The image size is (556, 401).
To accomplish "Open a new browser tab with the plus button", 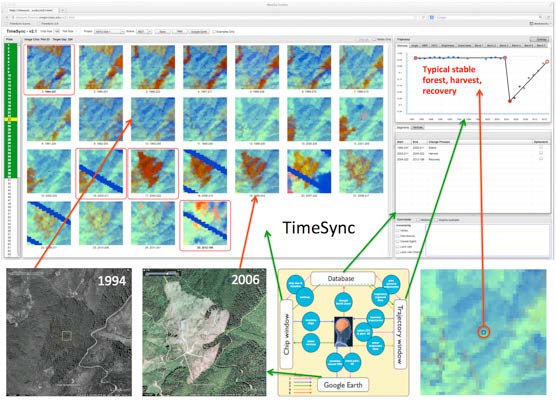I will coord(63,10).
